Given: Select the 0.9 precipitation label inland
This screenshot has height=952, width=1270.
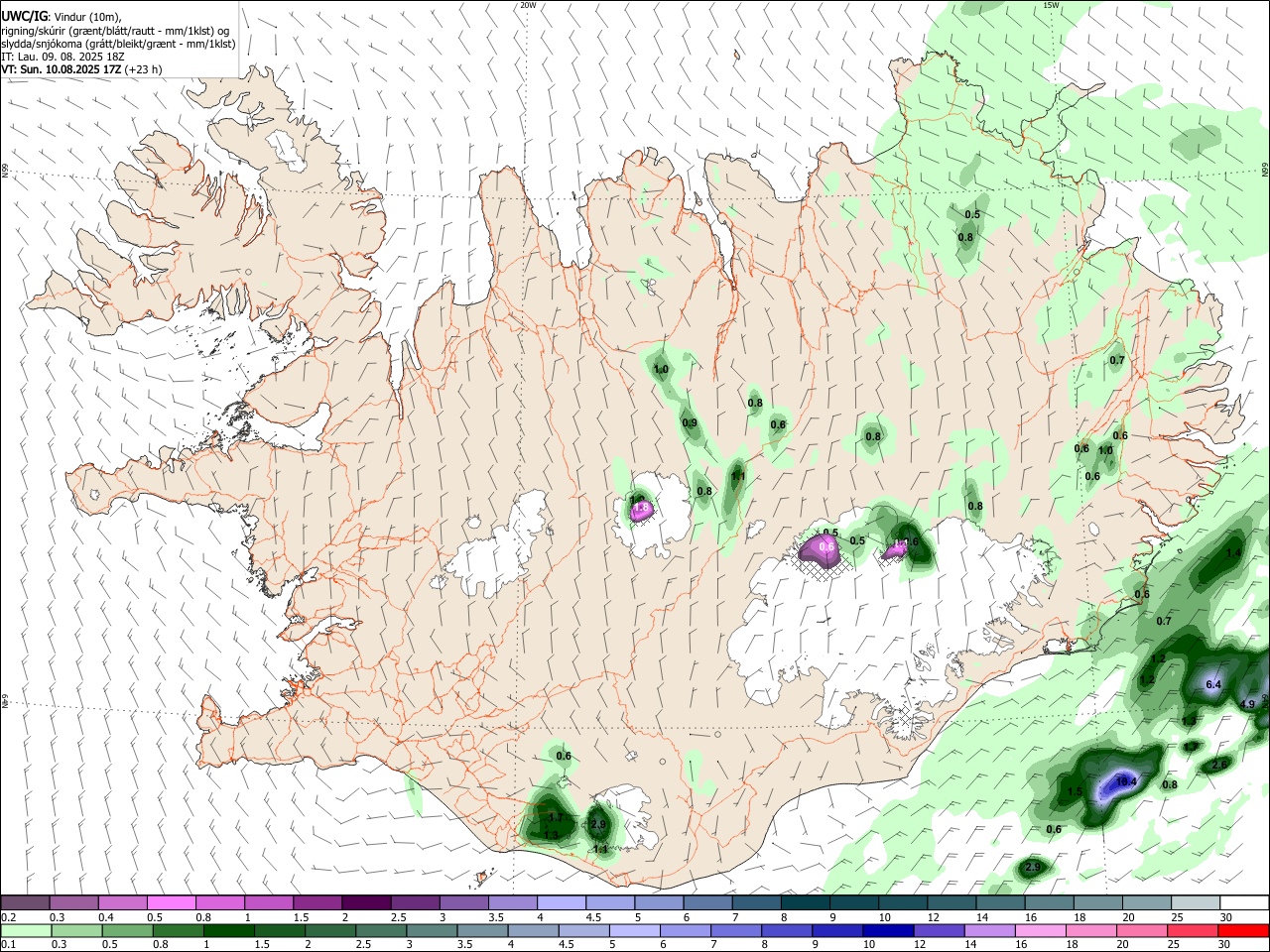Looking at the screenshot, I should [x=690, y=423].
